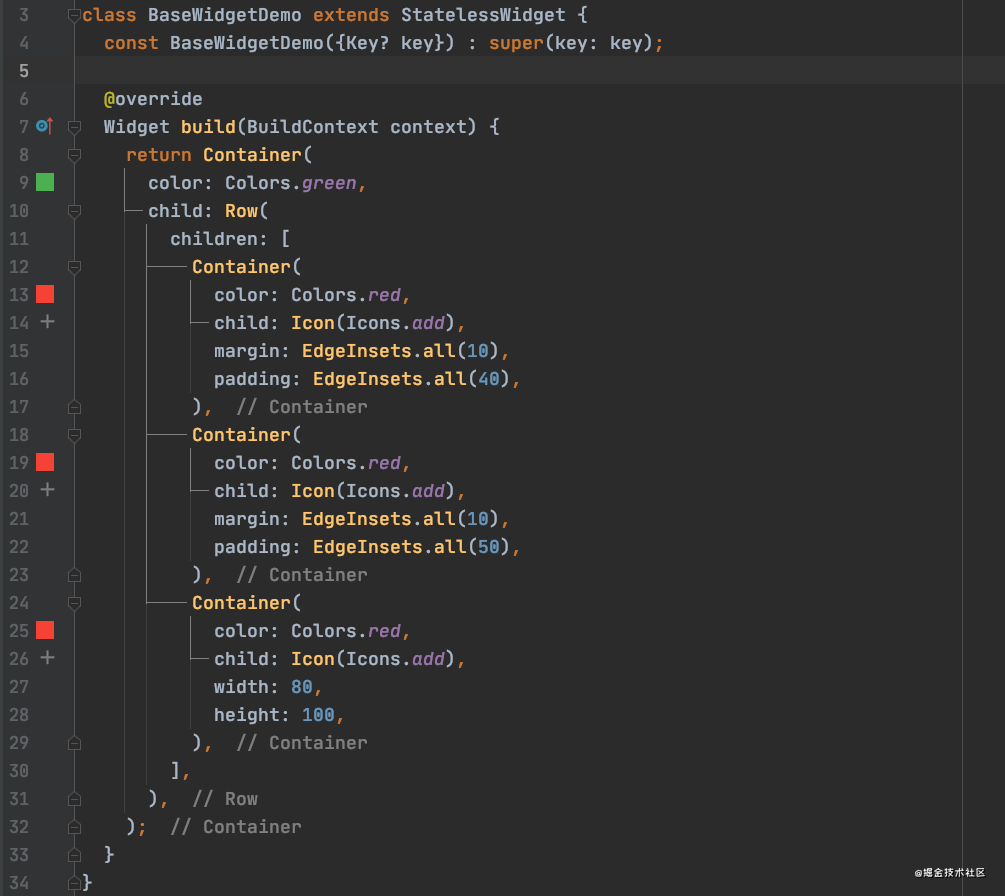Collapse the second Container fold on line 18

coord(74,435)
